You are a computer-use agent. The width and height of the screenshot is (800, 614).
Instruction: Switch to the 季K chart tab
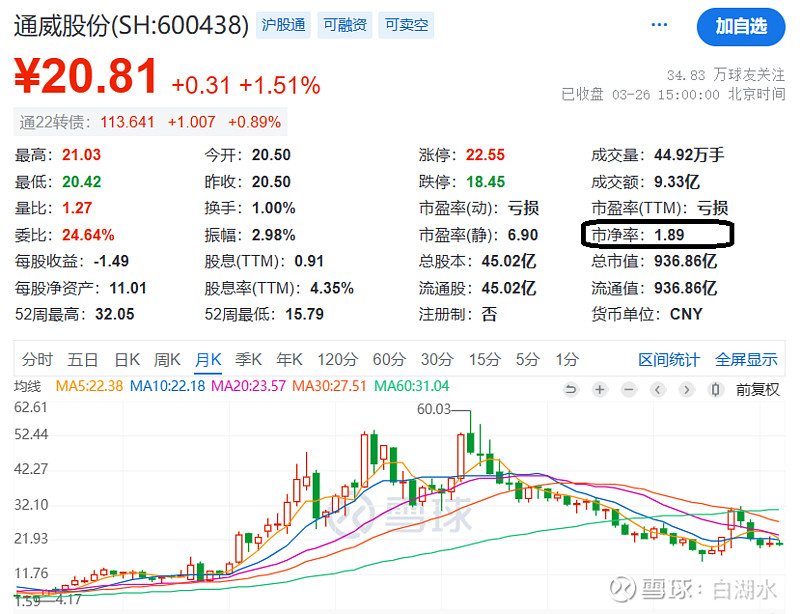tap(248, 359)
